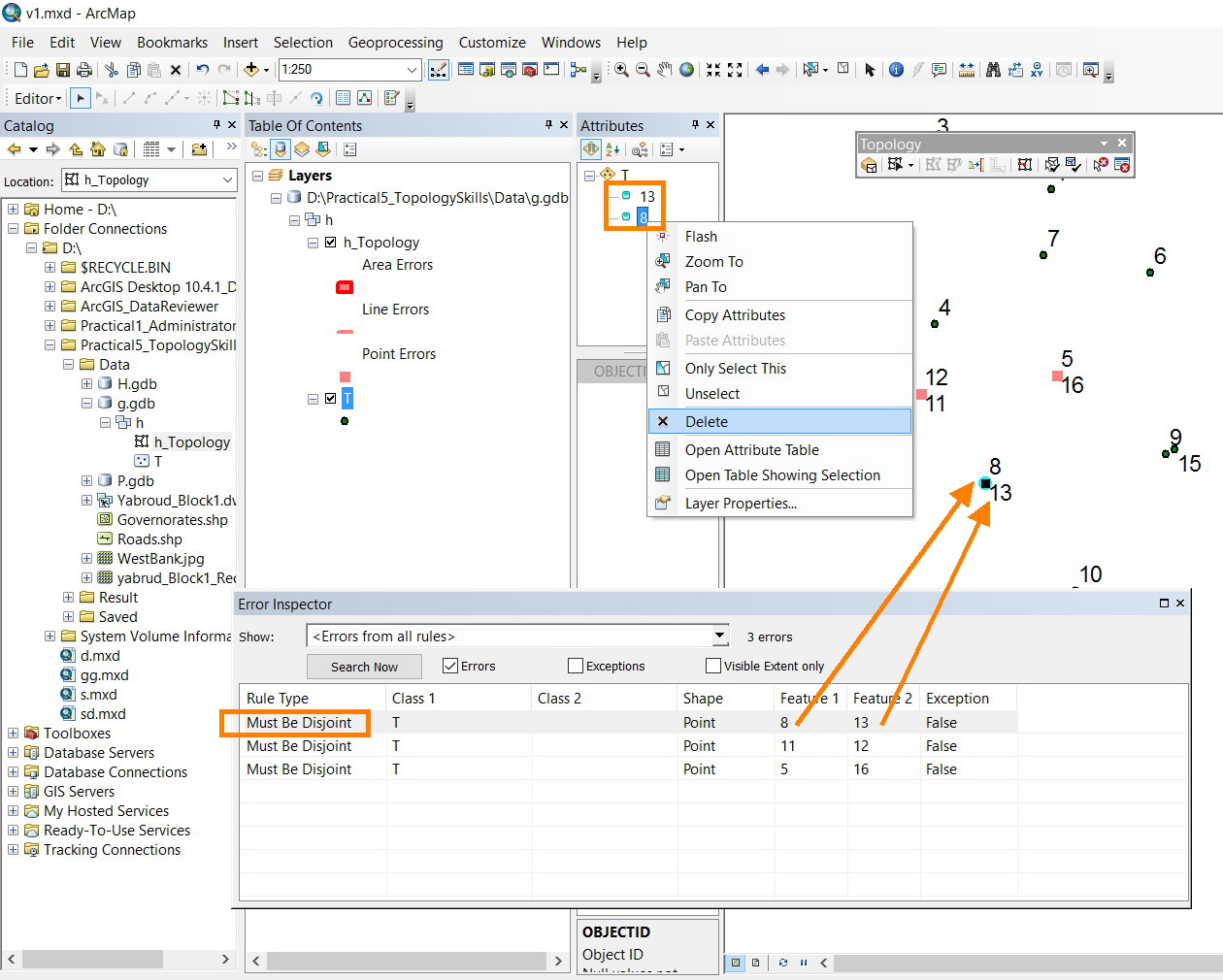1223x980 pixels.
Task: Click the Open New File icon
Action: click(x=20, y=70)
